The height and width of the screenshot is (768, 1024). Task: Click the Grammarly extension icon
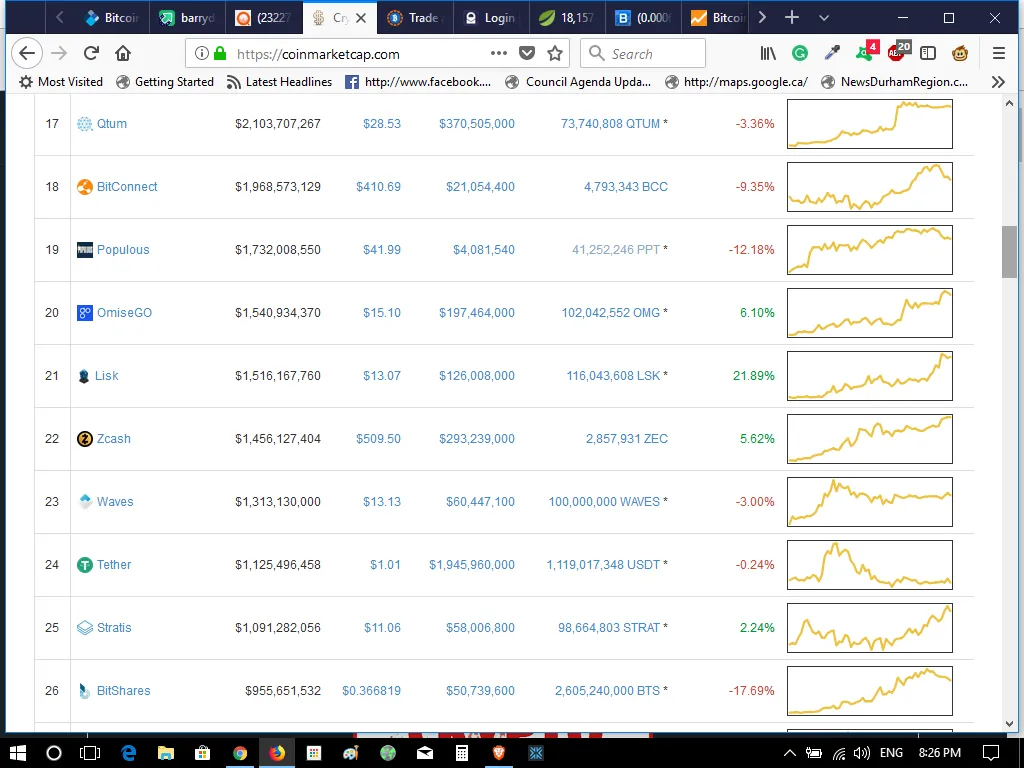(799, 54)
